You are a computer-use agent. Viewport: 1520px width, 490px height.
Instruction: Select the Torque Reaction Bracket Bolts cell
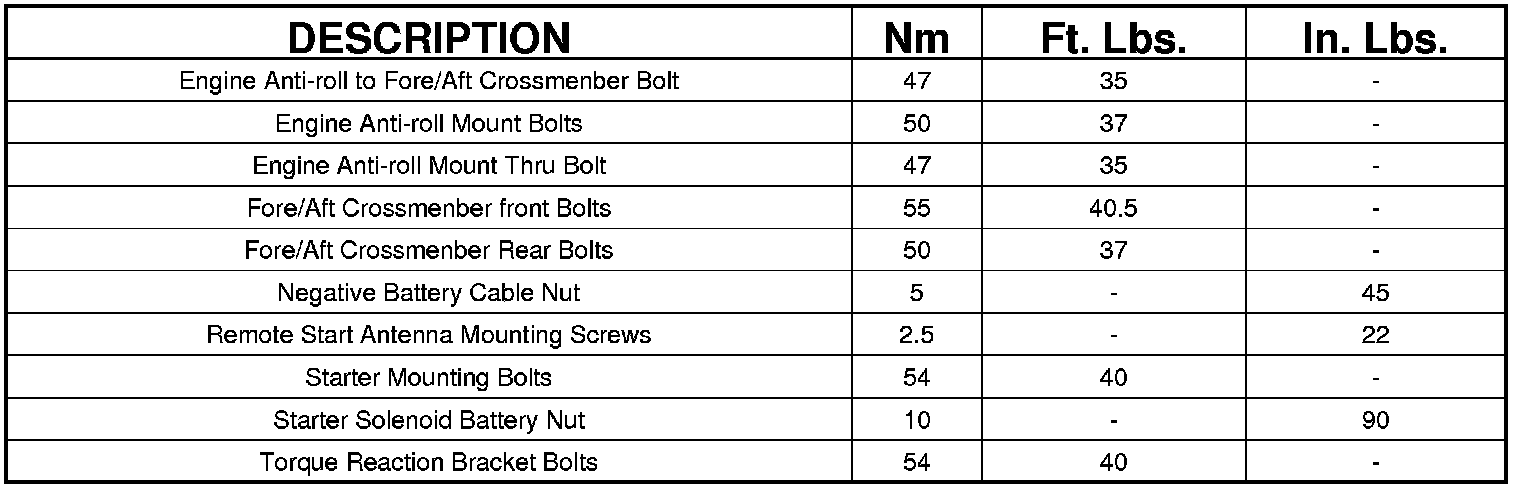pyautogui.click(x=429, y=462)
